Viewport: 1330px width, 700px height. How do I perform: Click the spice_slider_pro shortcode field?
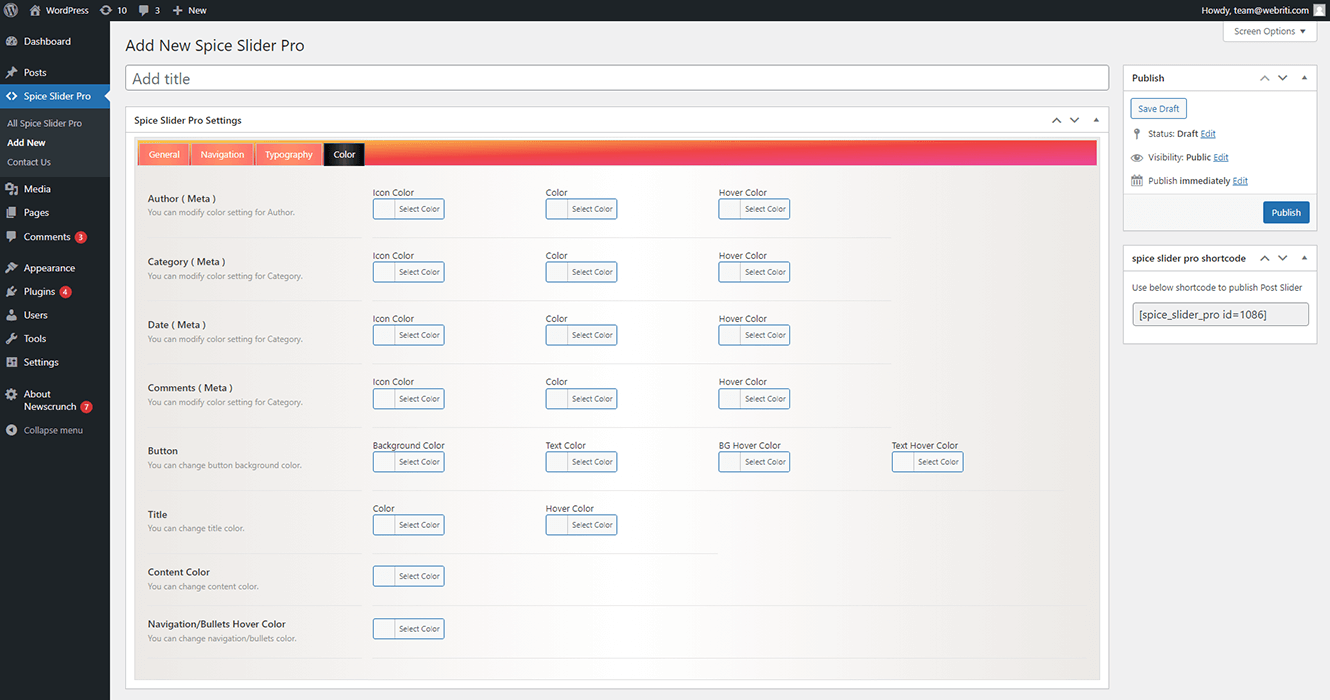[x=1220, y=314]
